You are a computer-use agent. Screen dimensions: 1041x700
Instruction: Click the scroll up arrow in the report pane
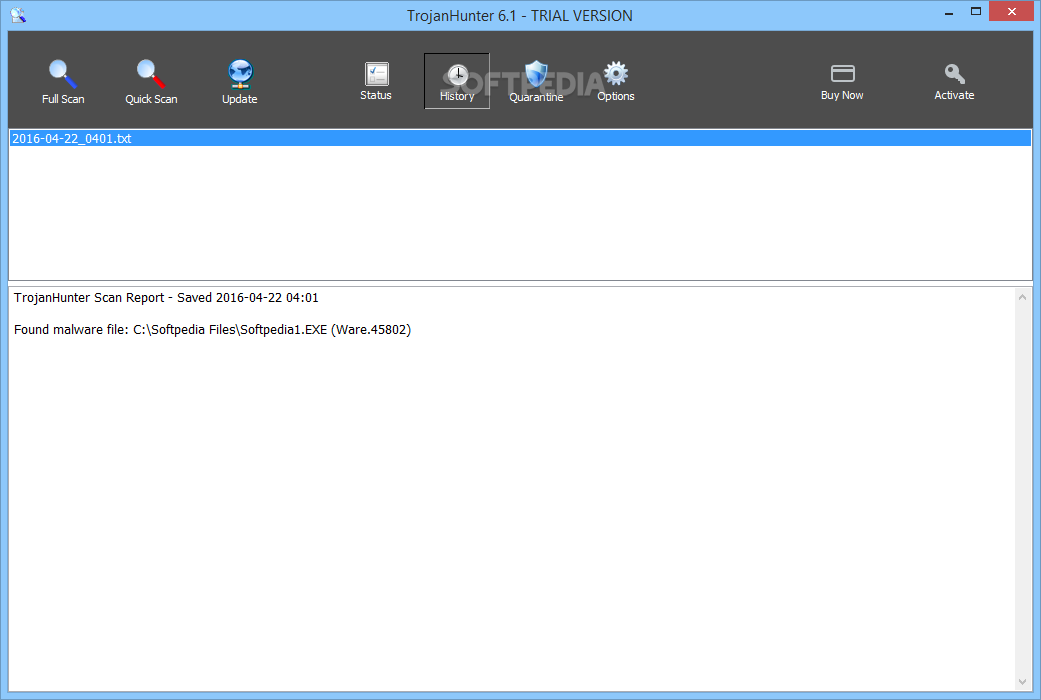pos(1022,297)
